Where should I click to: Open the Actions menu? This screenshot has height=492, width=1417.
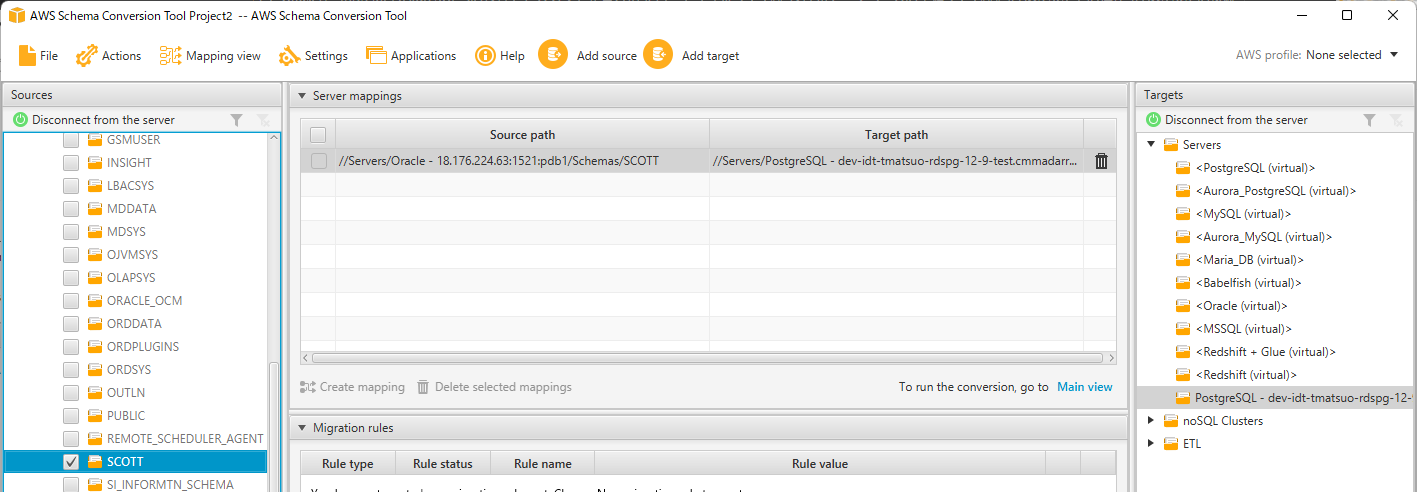coord(109,56)
